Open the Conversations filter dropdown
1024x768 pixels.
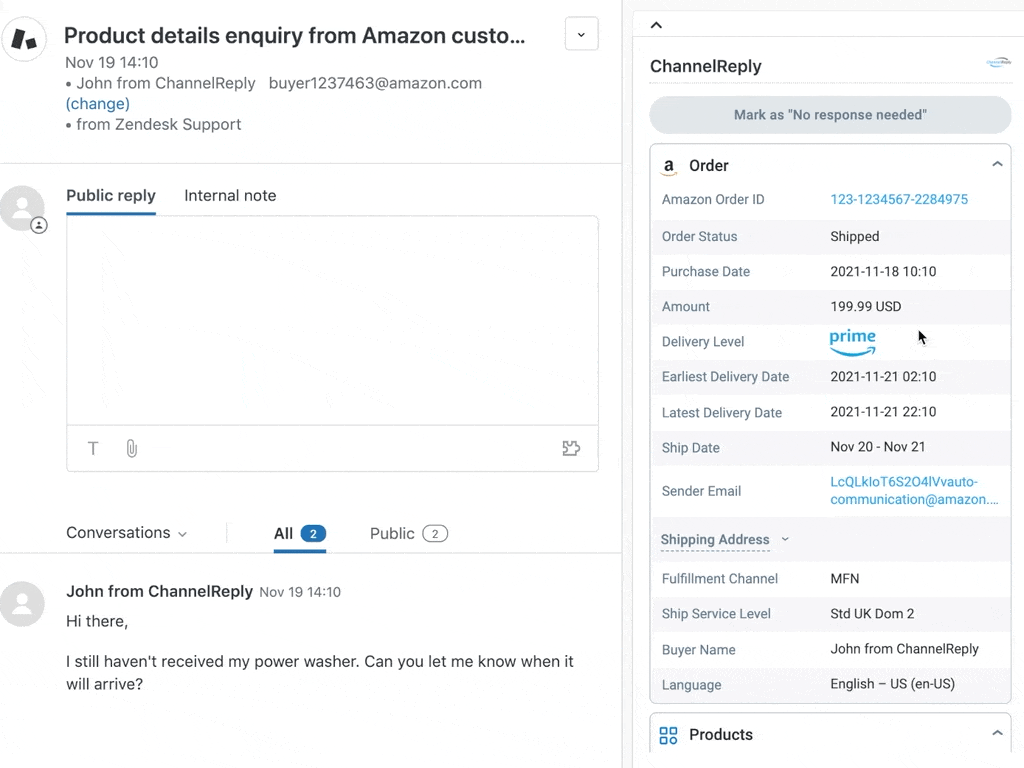click(127, 533)
